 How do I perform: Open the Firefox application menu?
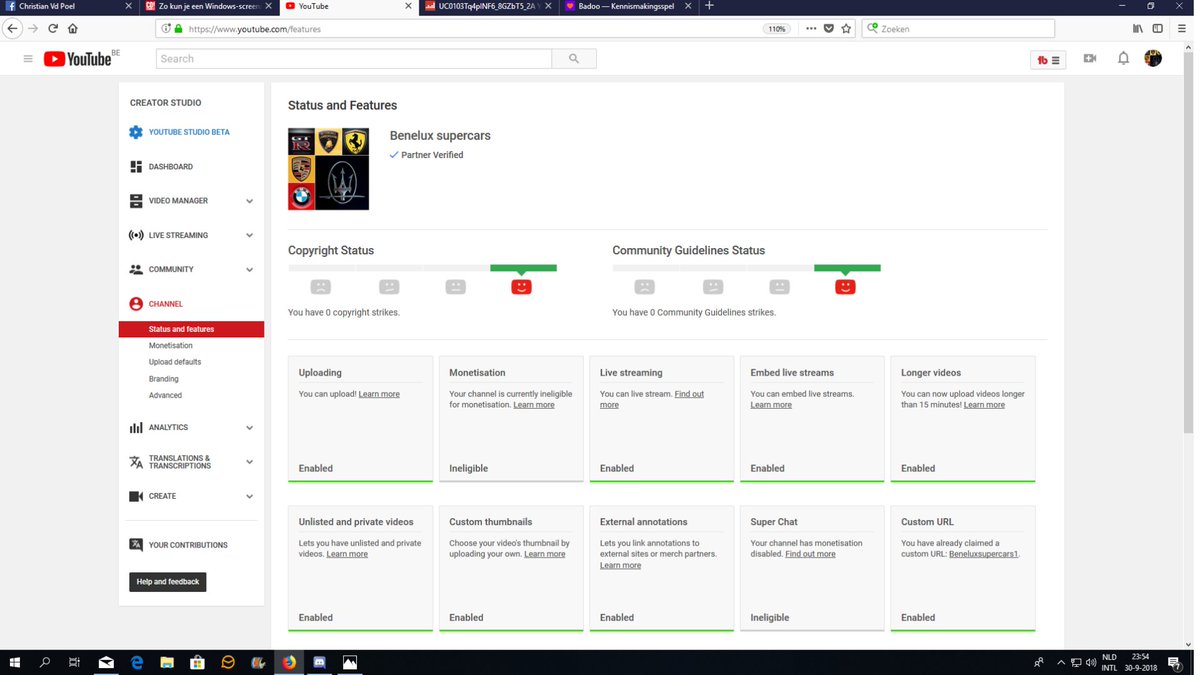tap(1182, 29)
